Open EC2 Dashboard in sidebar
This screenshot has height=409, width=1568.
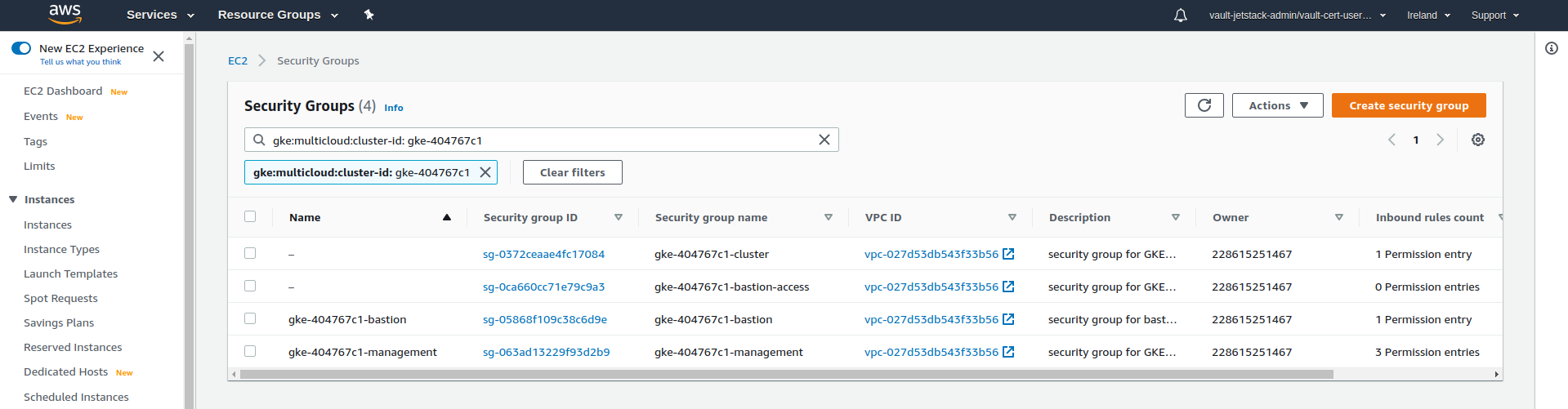(x=63, y=91)
